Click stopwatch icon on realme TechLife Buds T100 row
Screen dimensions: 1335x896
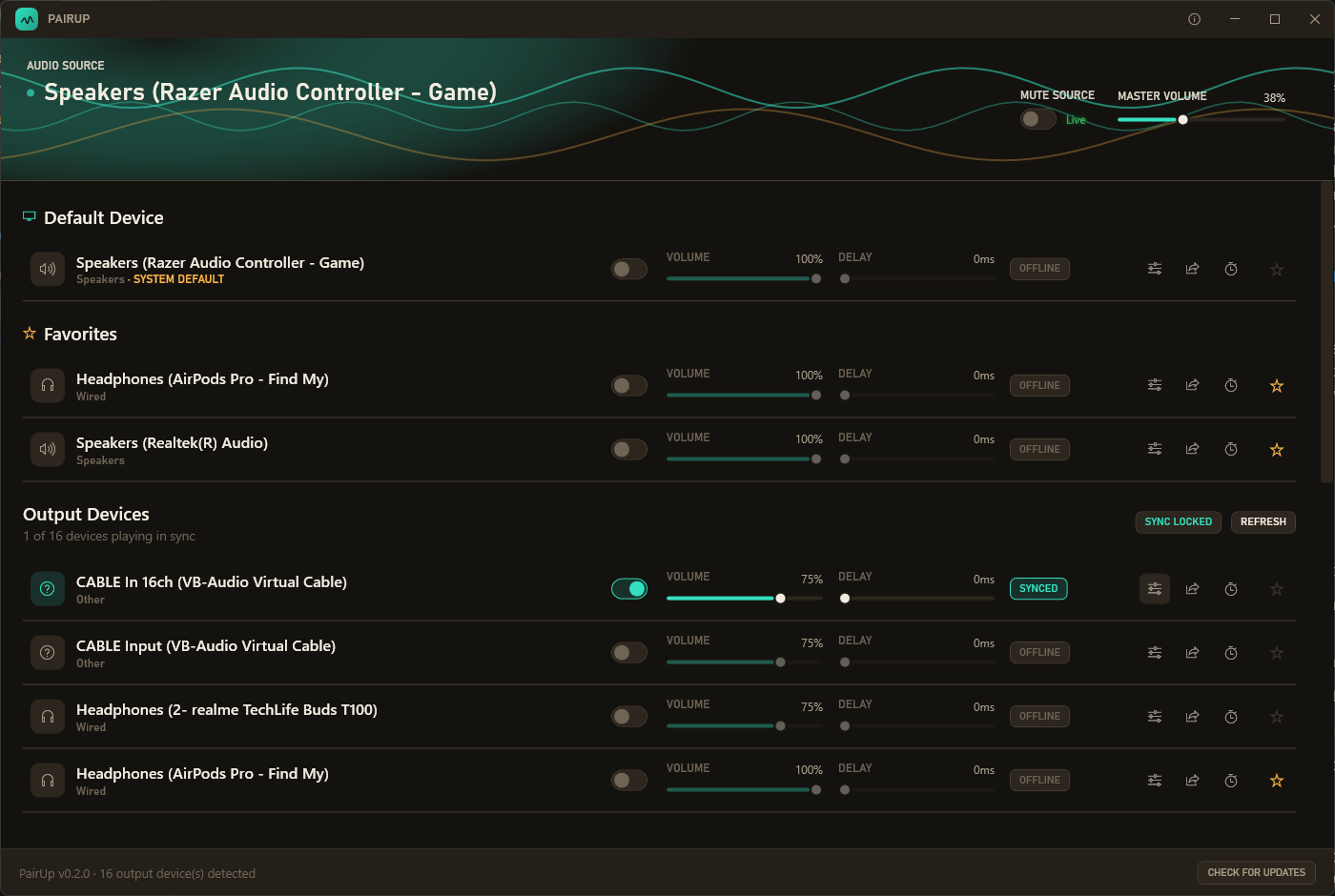click(1231, 717)
